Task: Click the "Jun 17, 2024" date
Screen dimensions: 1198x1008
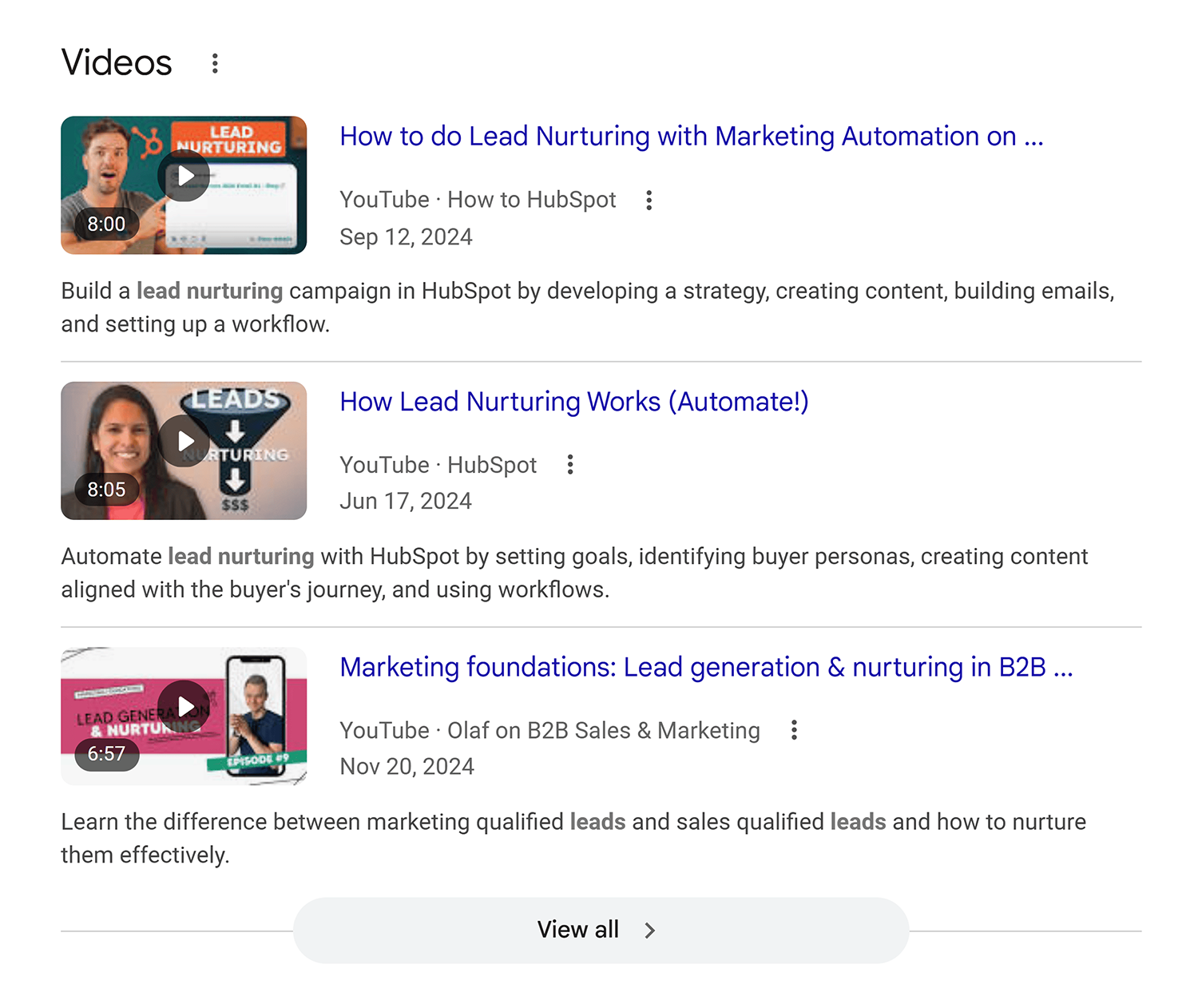Action: tap(406, 502)
